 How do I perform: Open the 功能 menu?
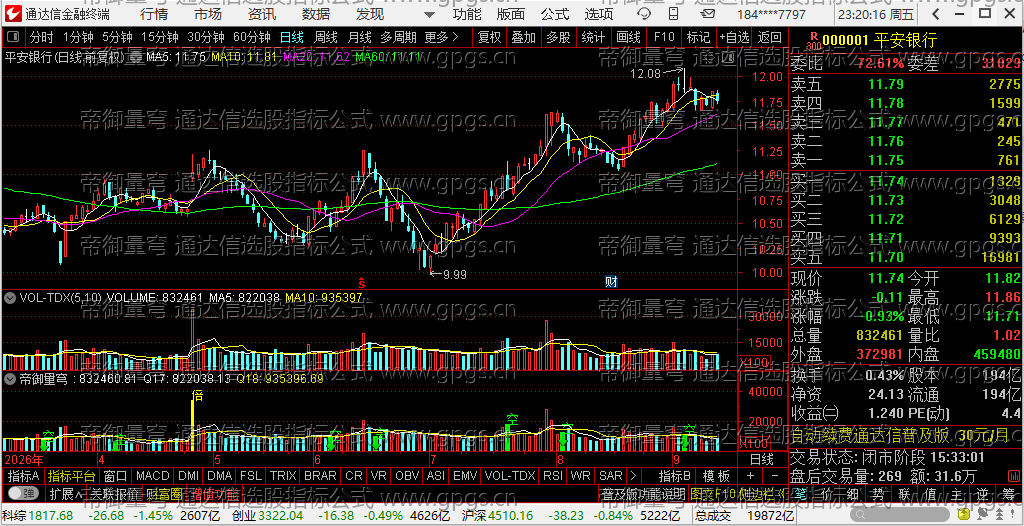coord(466,14)
